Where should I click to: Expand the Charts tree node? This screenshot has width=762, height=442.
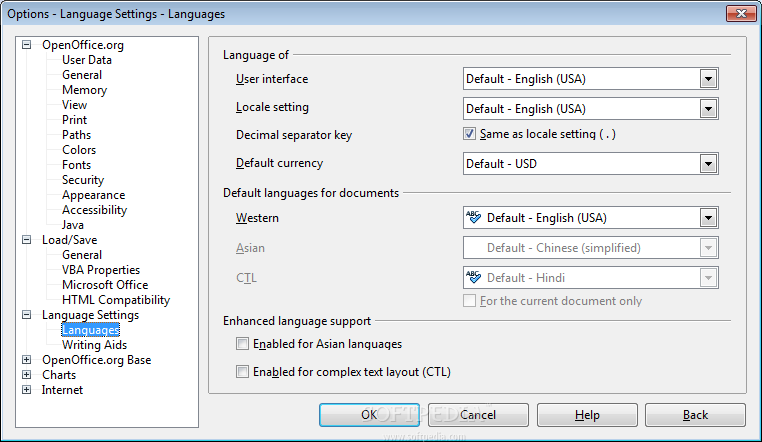(x=27, y=374)
